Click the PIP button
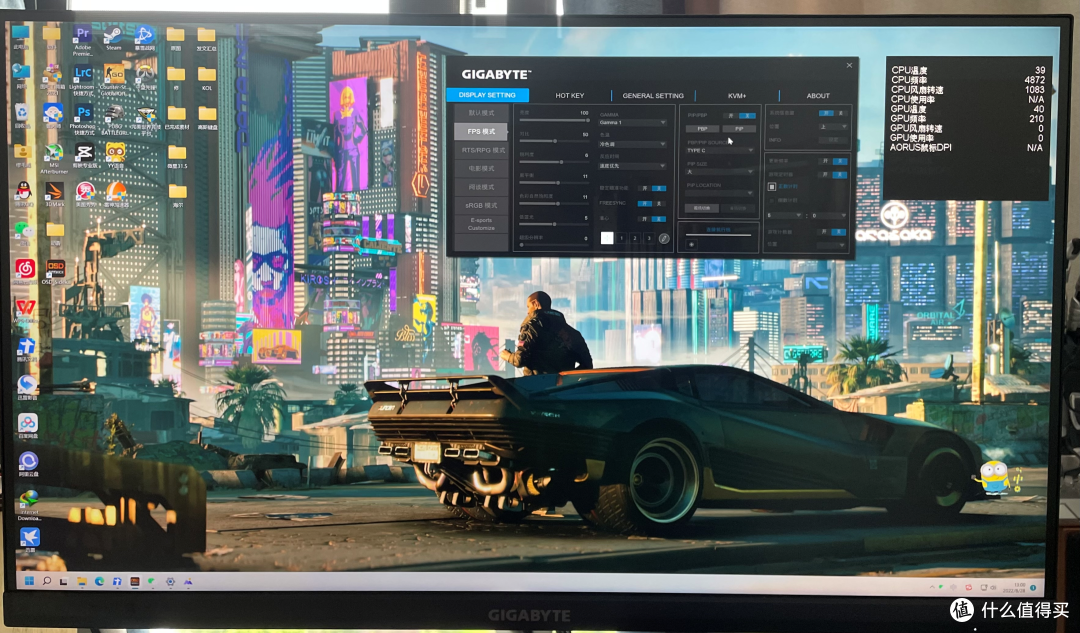The image size is (1080, 633). 738,129
